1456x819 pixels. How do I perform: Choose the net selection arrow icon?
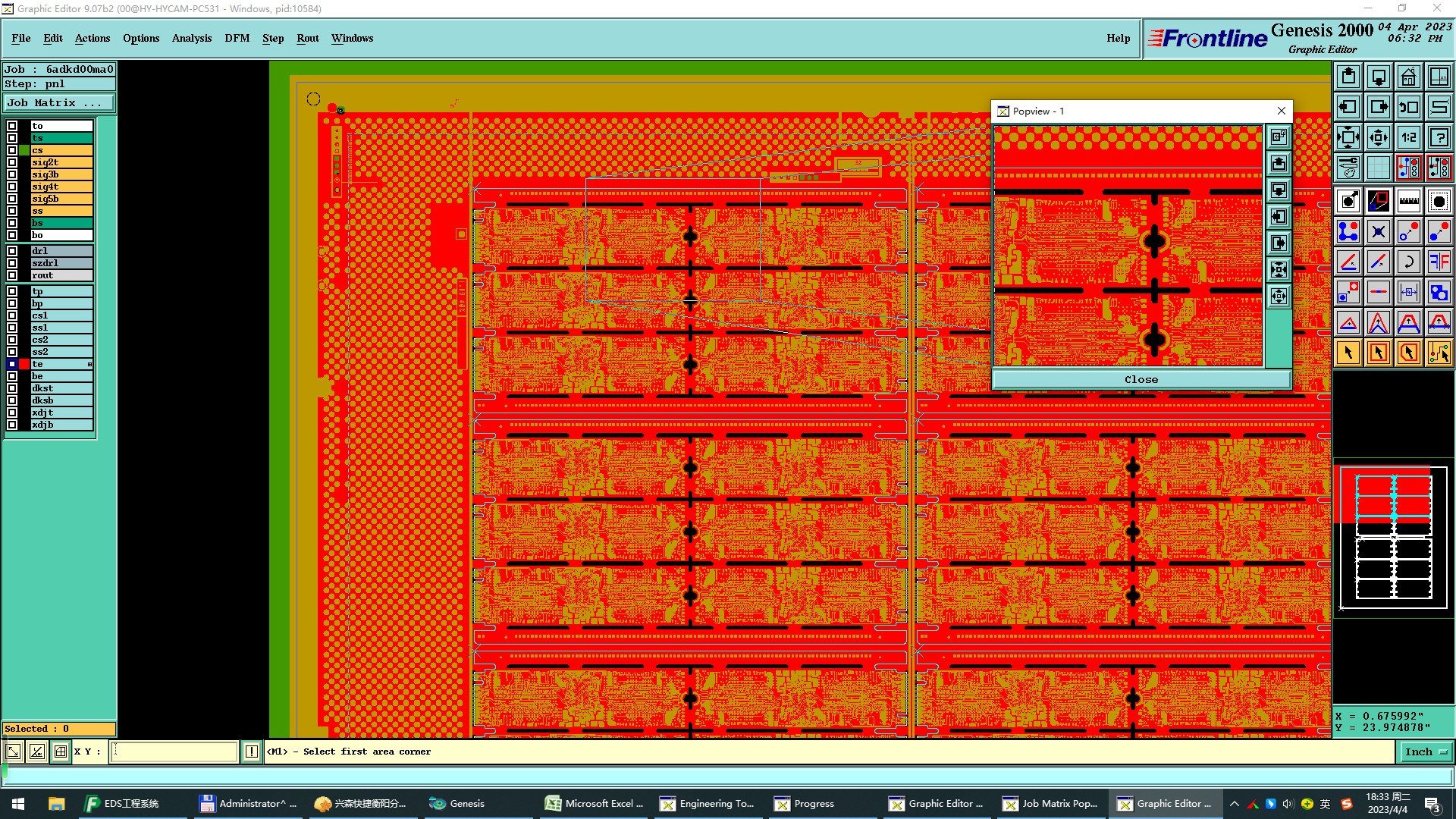tap(1439, 353)
